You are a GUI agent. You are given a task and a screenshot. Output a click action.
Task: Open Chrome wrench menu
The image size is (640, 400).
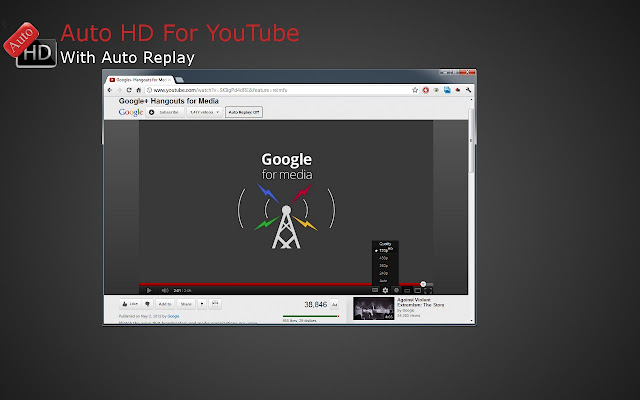tap(469, 90)
